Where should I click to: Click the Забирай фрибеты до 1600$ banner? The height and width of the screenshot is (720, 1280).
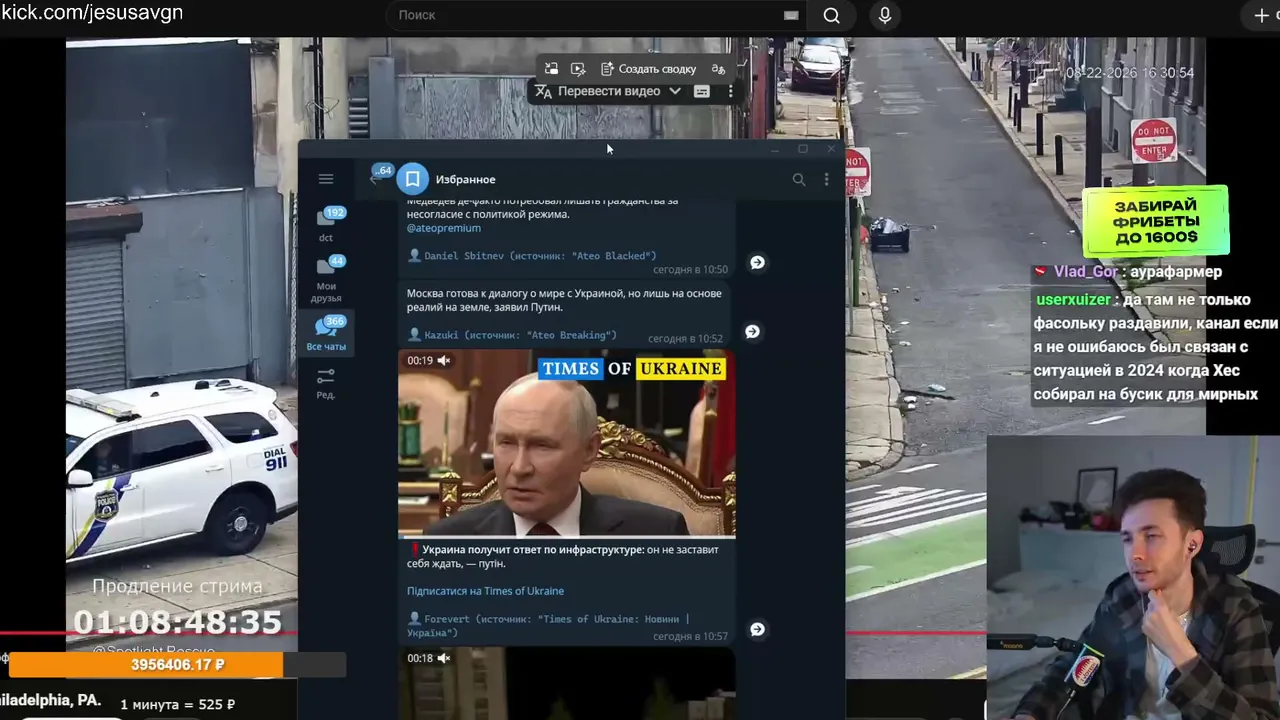(x=1155, y=221)
